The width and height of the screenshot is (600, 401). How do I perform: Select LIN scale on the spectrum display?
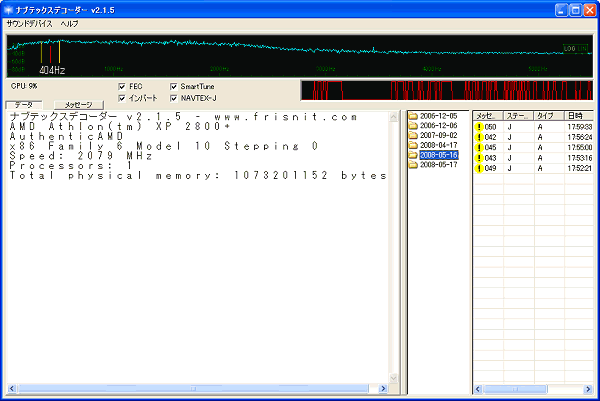[582, 49]
